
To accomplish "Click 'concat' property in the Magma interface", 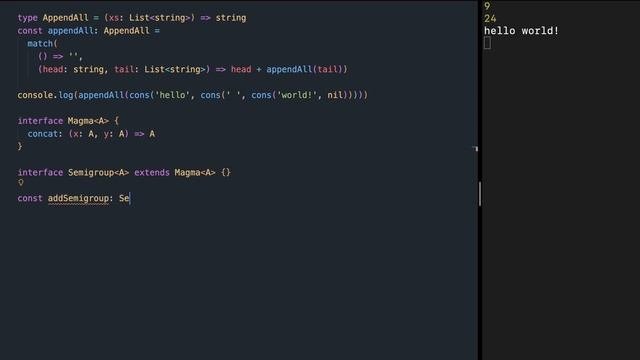I will coord(42,134).
